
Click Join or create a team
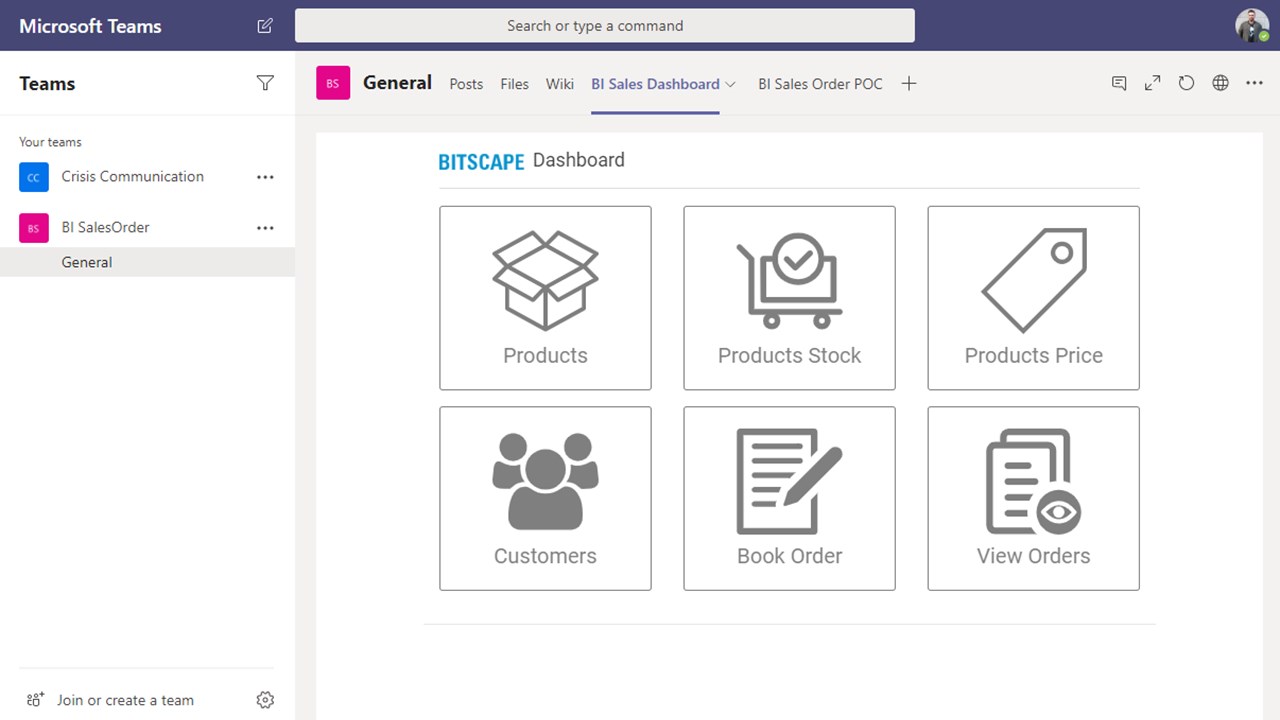click(125, 700)
